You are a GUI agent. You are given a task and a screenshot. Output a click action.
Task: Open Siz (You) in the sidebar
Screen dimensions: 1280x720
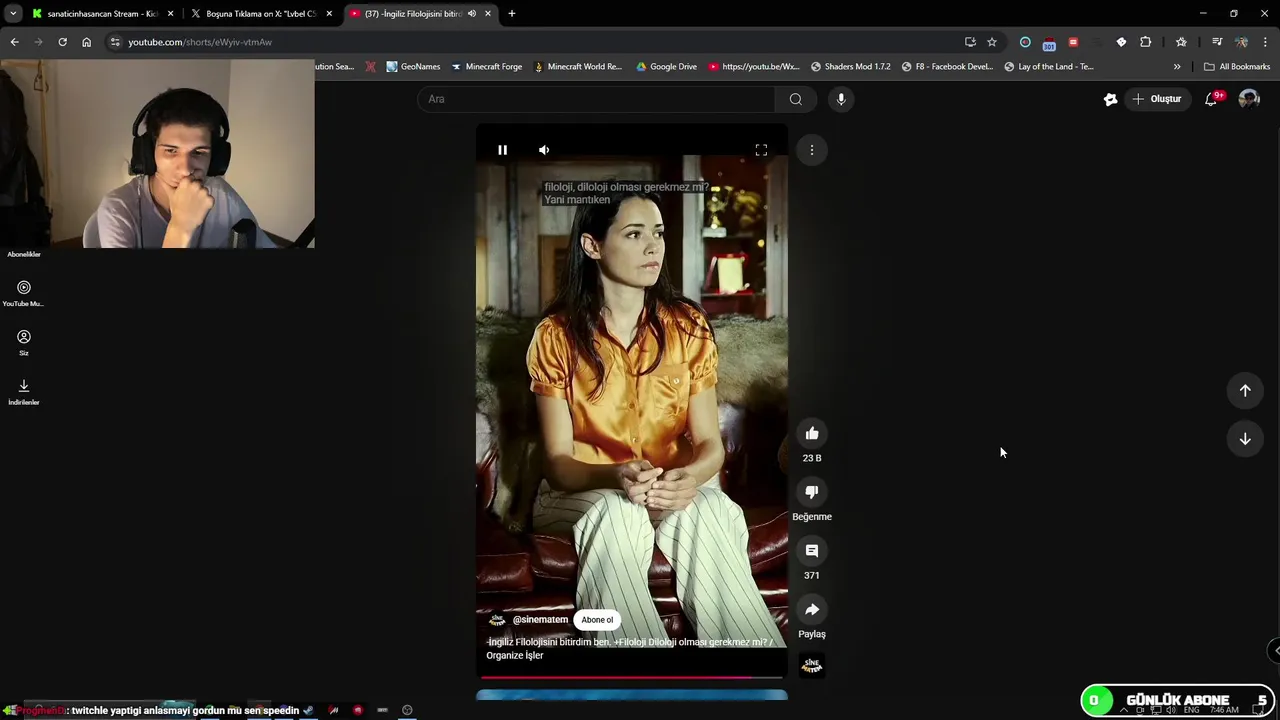pyautogui.click(x=24, y=342)
